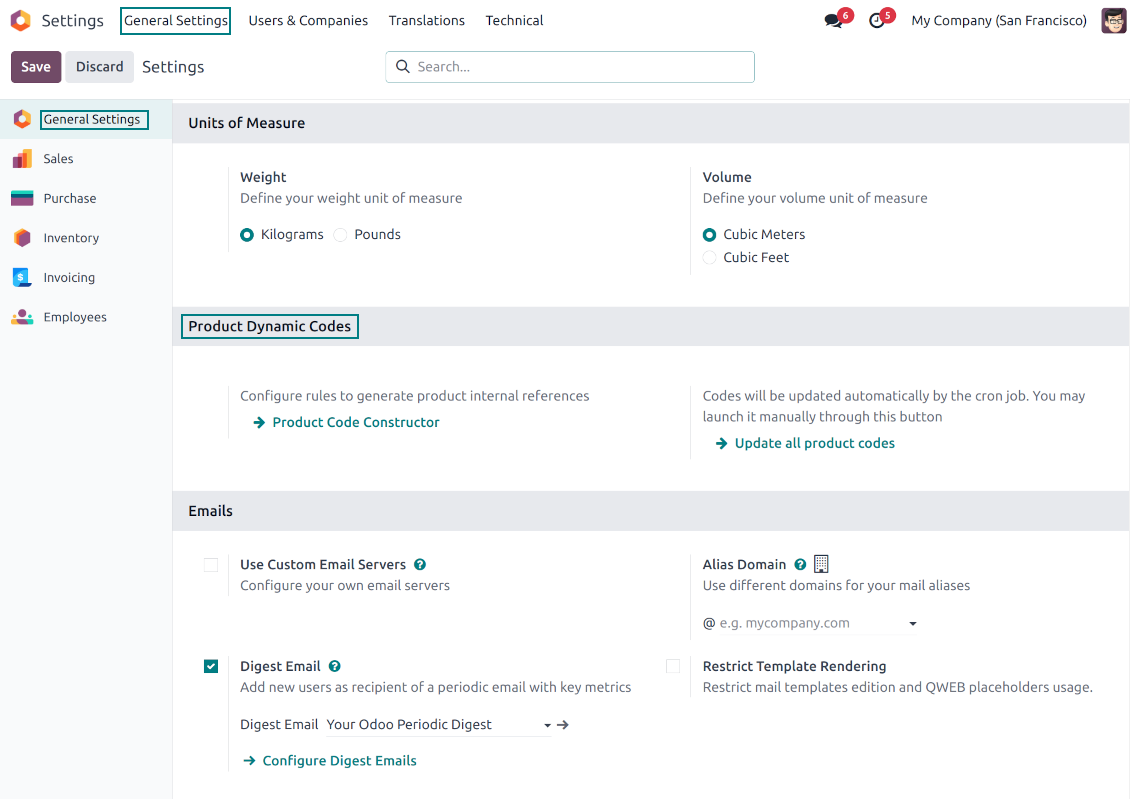Select Pounds as weight unit
Image resolution: width=1130 pixels, height=799 pixels.
point(341,235)
